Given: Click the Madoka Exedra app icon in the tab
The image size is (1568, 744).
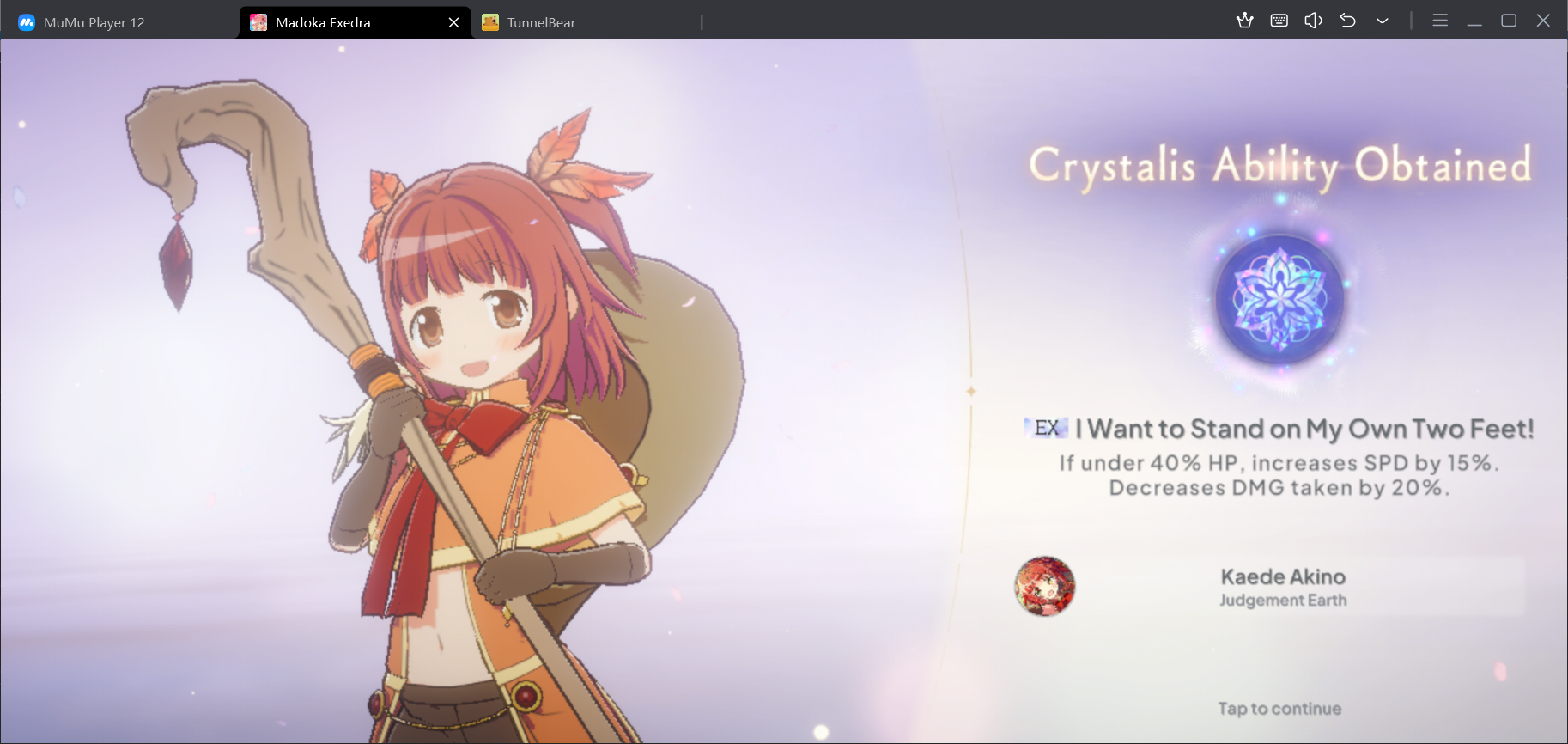Looking at the screenshot, I should pos(258,22).
